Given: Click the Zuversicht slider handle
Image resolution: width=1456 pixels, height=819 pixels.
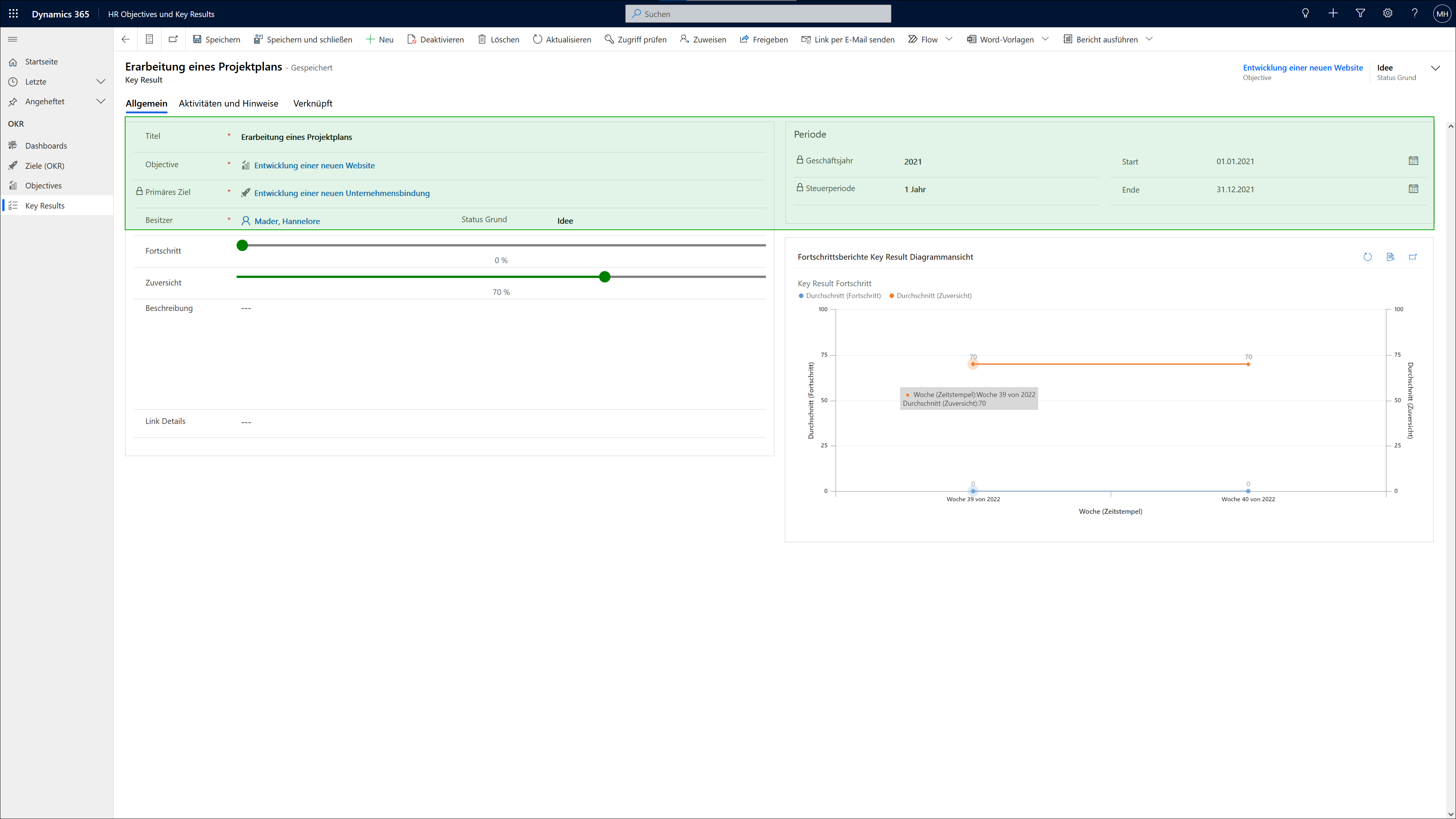Looking at the screenshot, I should point(605,277).
